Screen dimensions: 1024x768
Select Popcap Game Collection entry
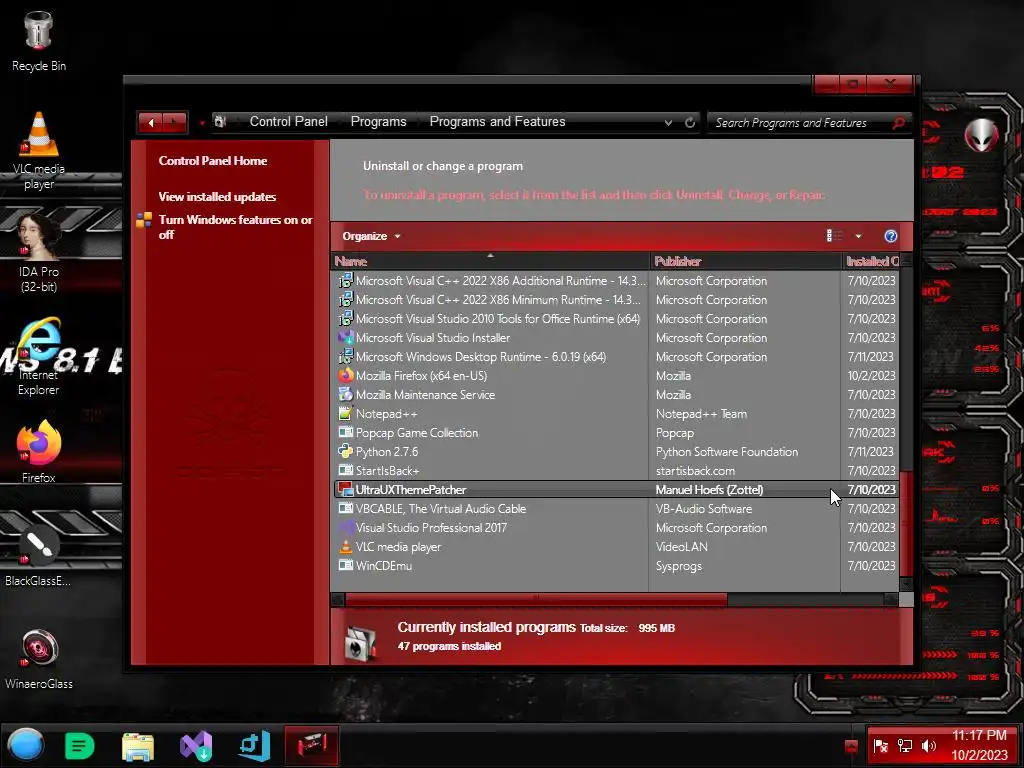(x=616, y=432)
